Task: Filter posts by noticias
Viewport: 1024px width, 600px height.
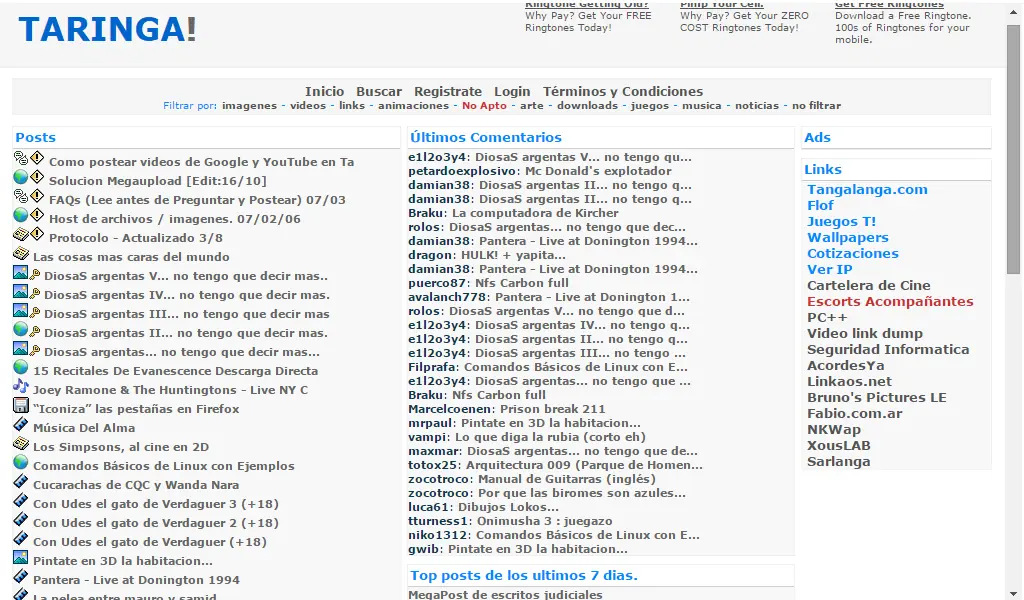Action: coord(757,106)
